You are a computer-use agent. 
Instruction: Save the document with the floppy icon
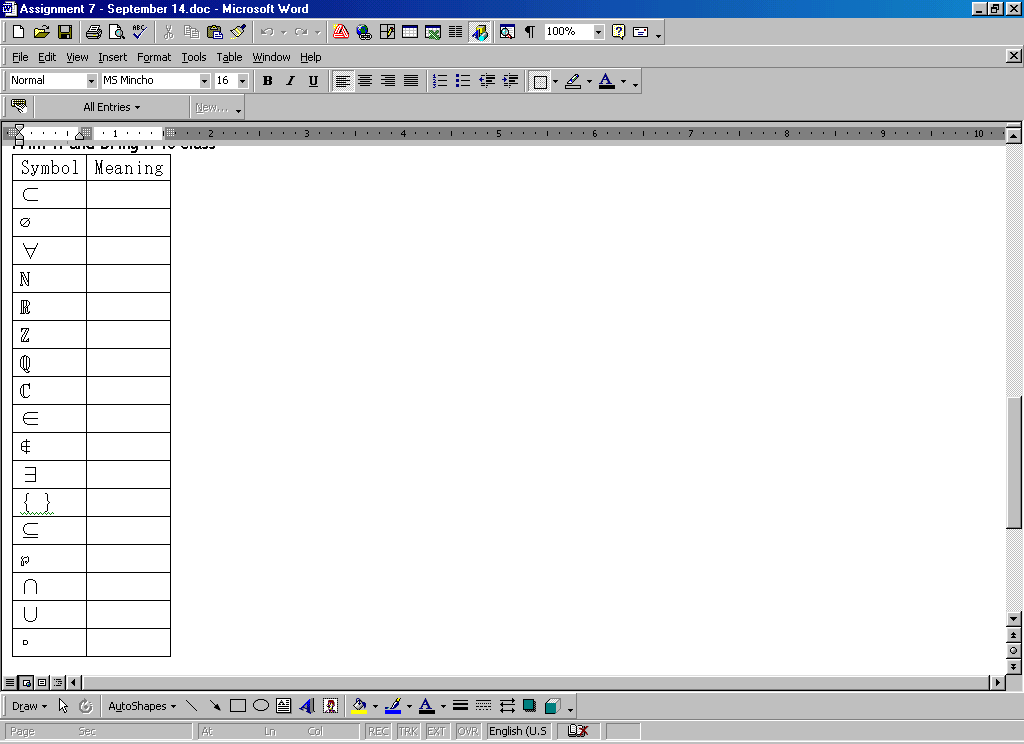(65, 32)
